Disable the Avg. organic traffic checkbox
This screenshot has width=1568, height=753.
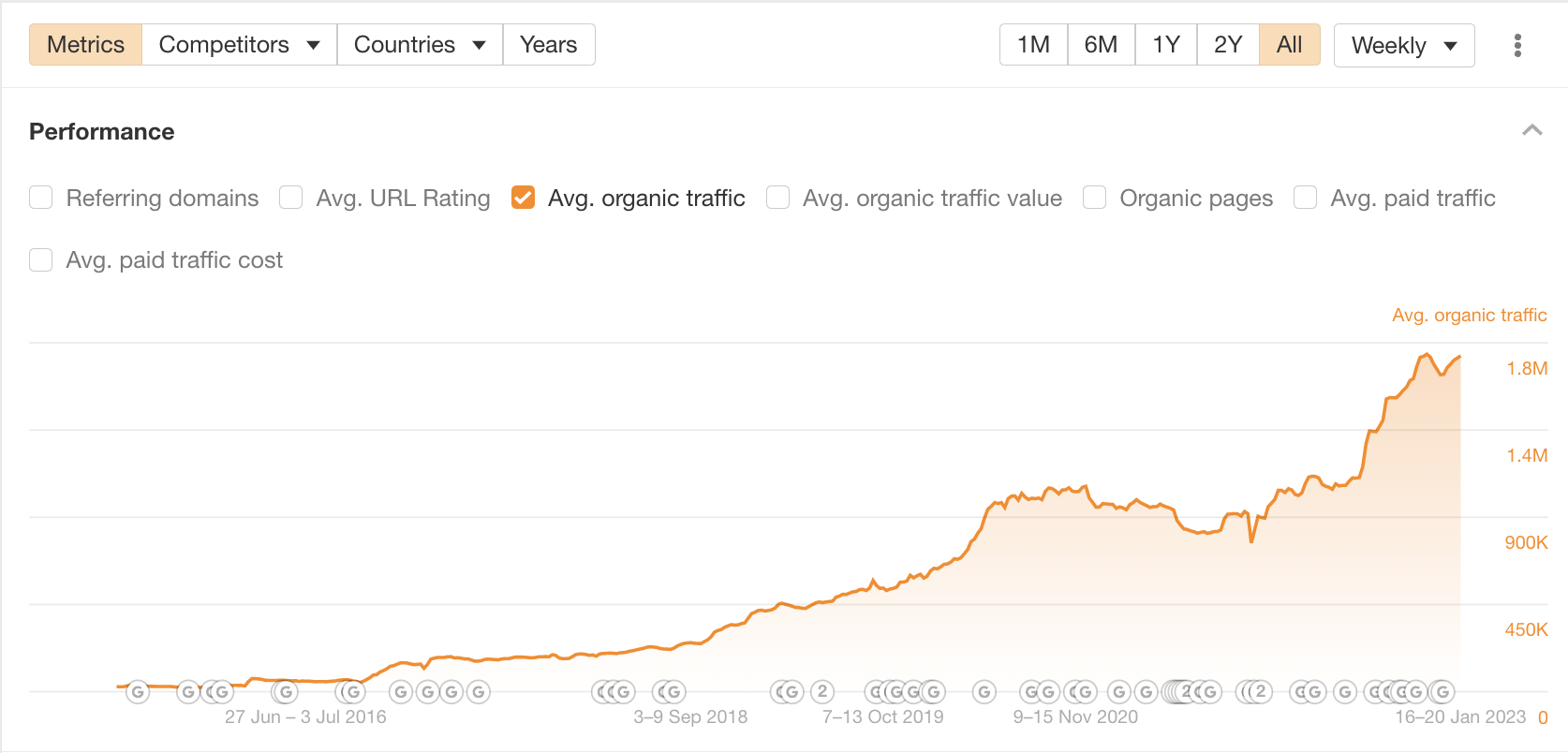point(523,198)
